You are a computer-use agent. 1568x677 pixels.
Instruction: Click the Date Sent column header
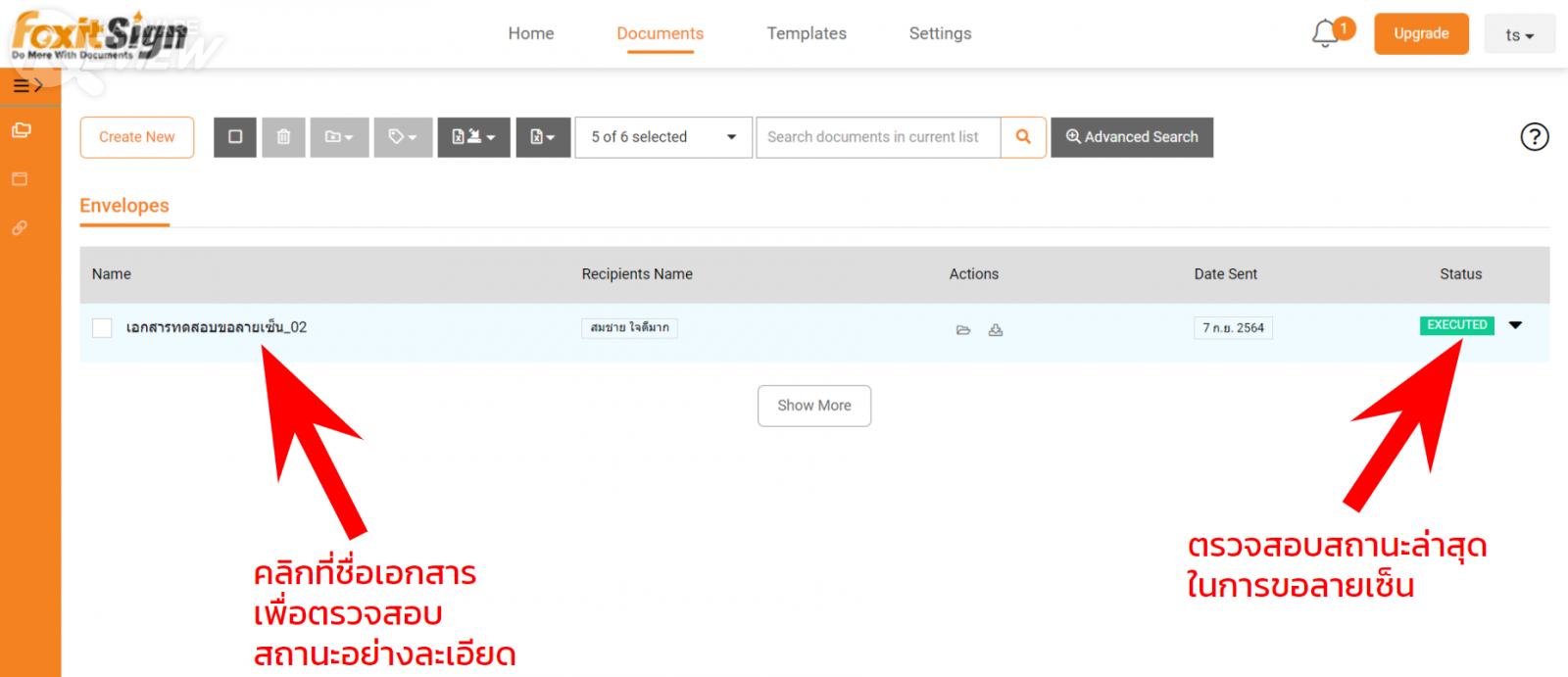[x=1225, y=274]
